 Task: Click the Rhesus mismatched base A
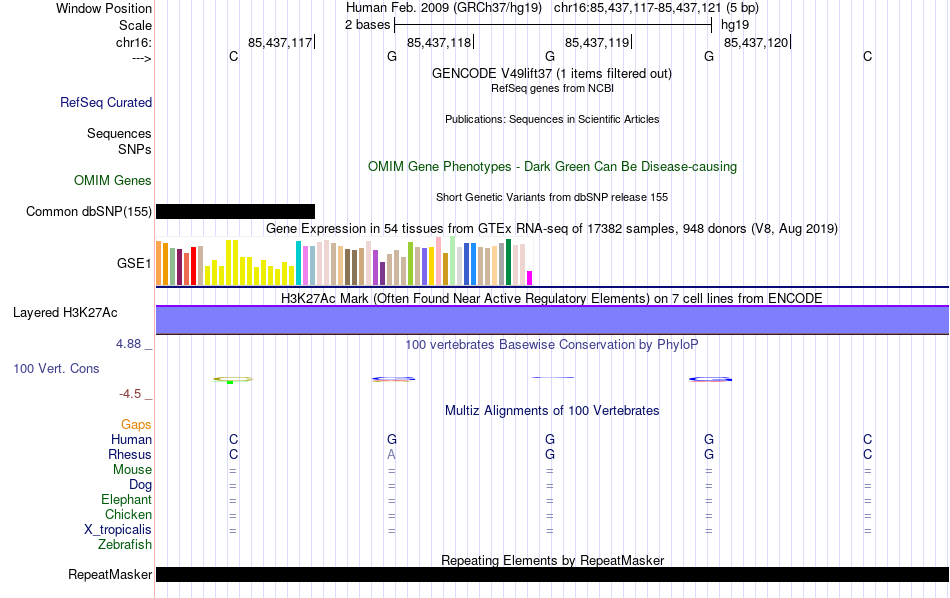(391, 454)
